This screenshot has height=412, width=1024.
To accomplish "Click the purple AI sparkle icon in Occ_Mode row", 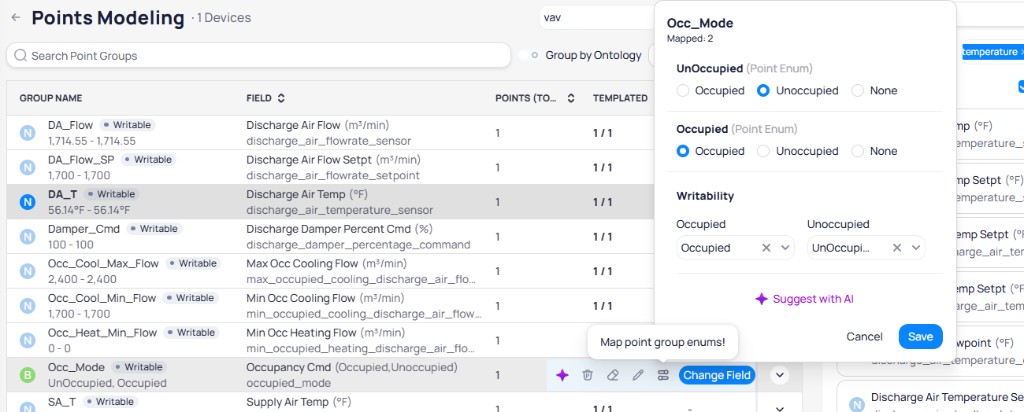I will (x=562, y=375).
